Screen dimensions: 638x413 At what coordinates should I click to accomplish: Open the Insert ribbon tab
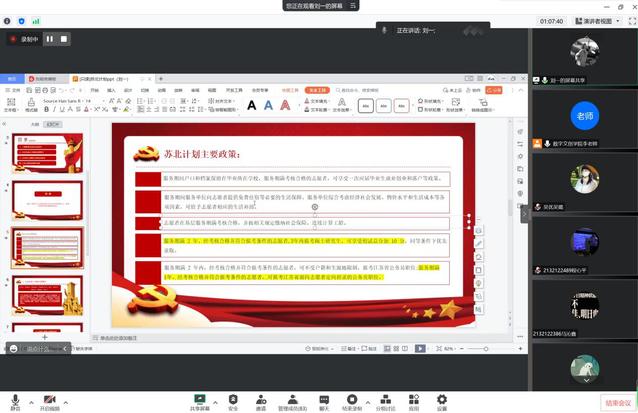point(112,90)
